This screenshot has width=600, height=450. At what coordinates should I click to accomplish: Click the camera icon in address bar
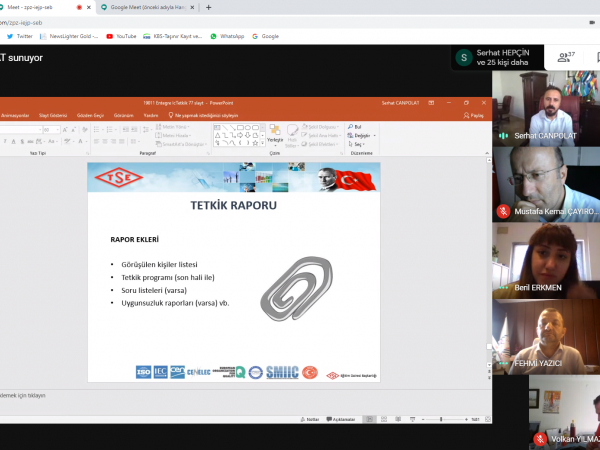[592, 23]
